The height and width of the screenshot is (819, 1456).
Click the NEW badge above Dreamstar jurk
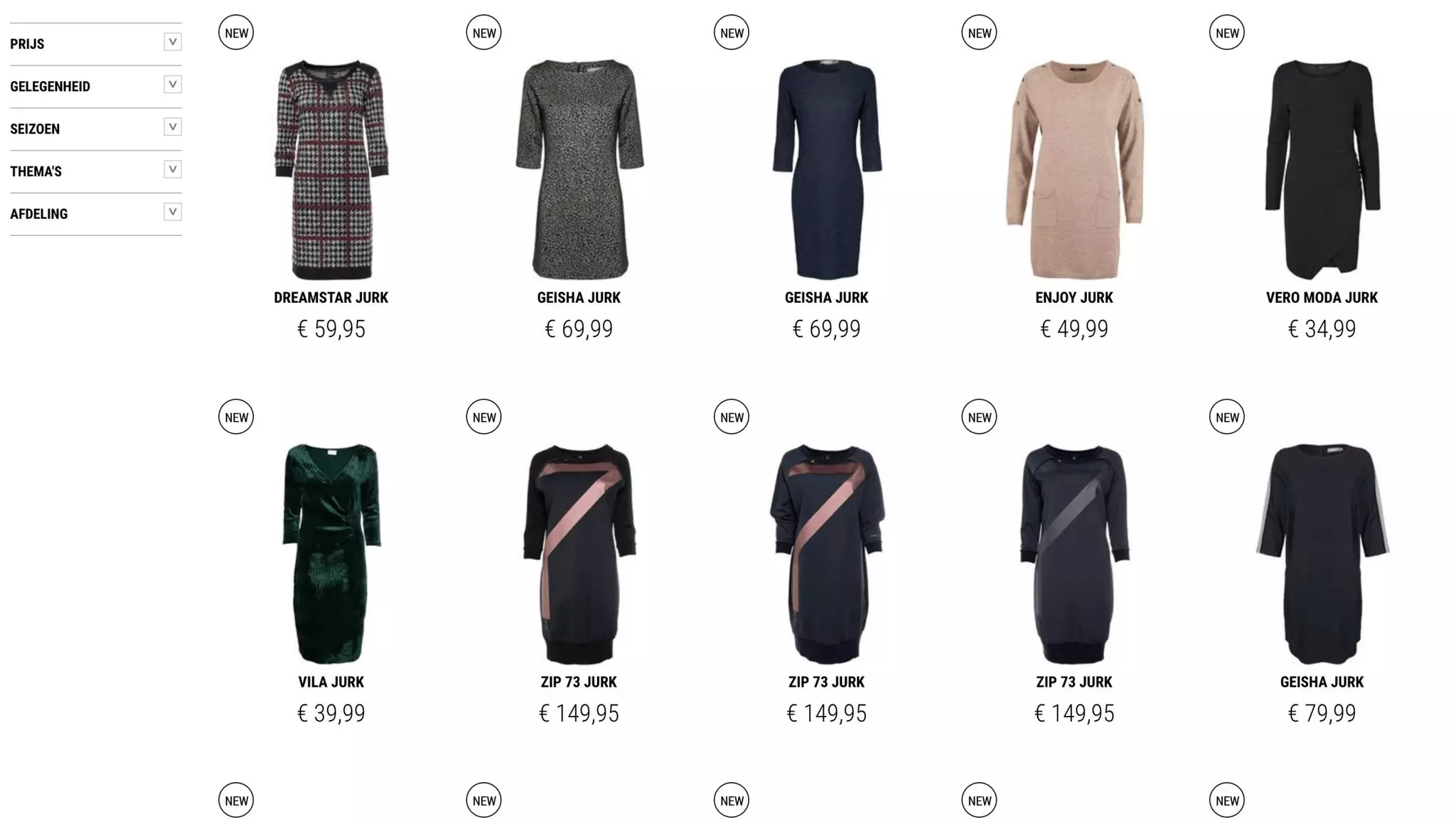click(x=236, y=33)
